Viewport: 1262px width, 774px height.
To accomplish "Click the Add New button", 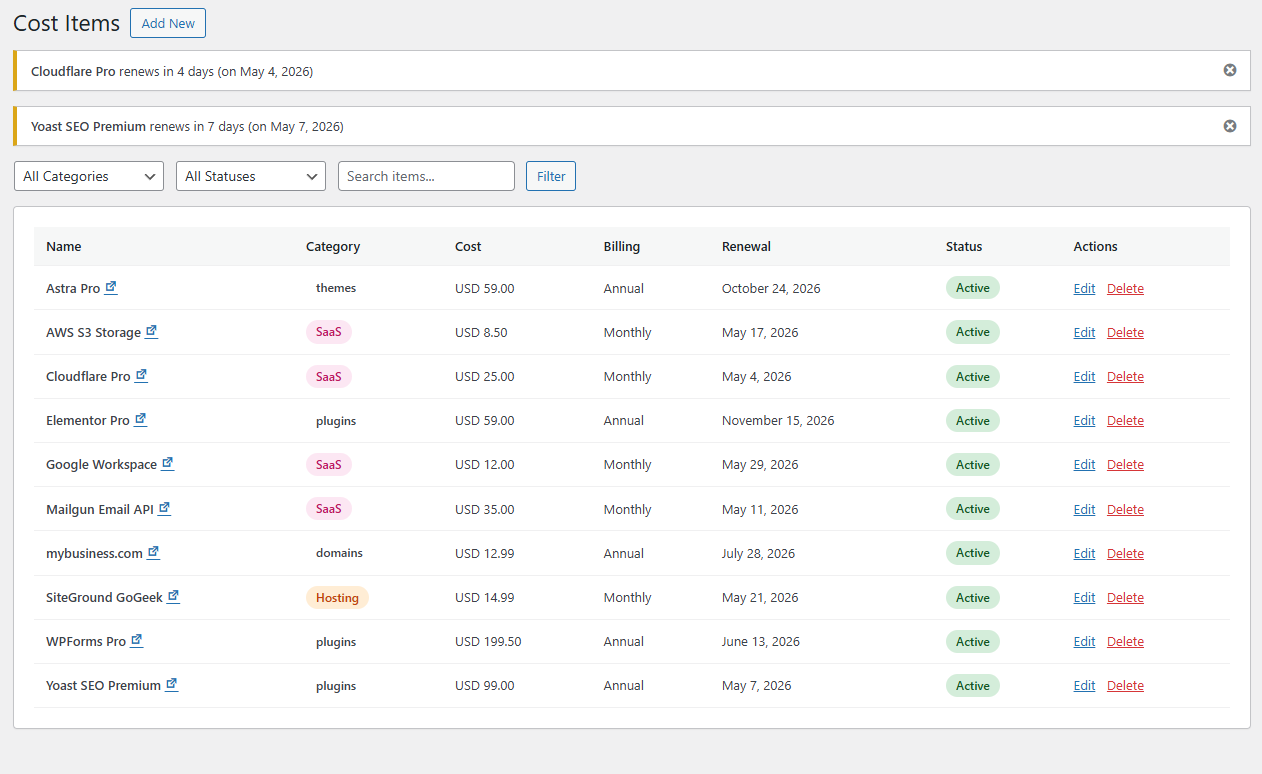I will coord(168,23).
